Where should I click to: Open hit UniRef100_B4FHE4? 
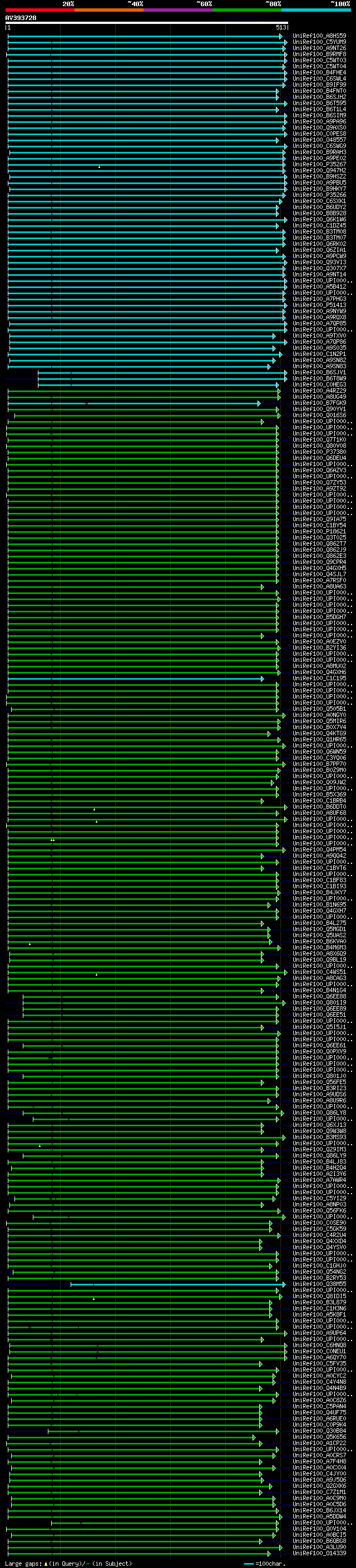pos(319,72)
